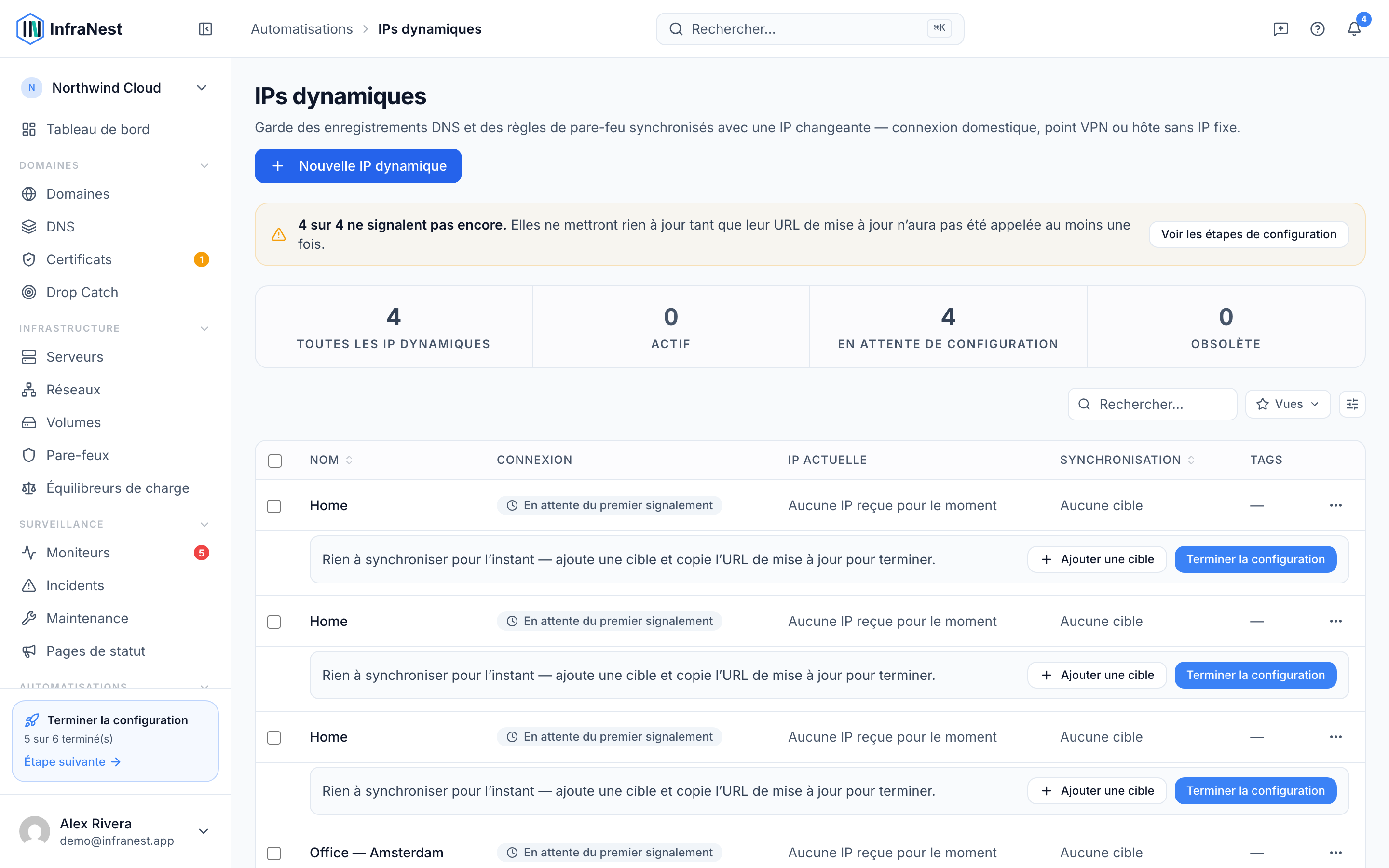Sort the table by SYNCHRONISATION column
The width and height of the screenshot is (1389, 868).
[x=1127, y=460]
